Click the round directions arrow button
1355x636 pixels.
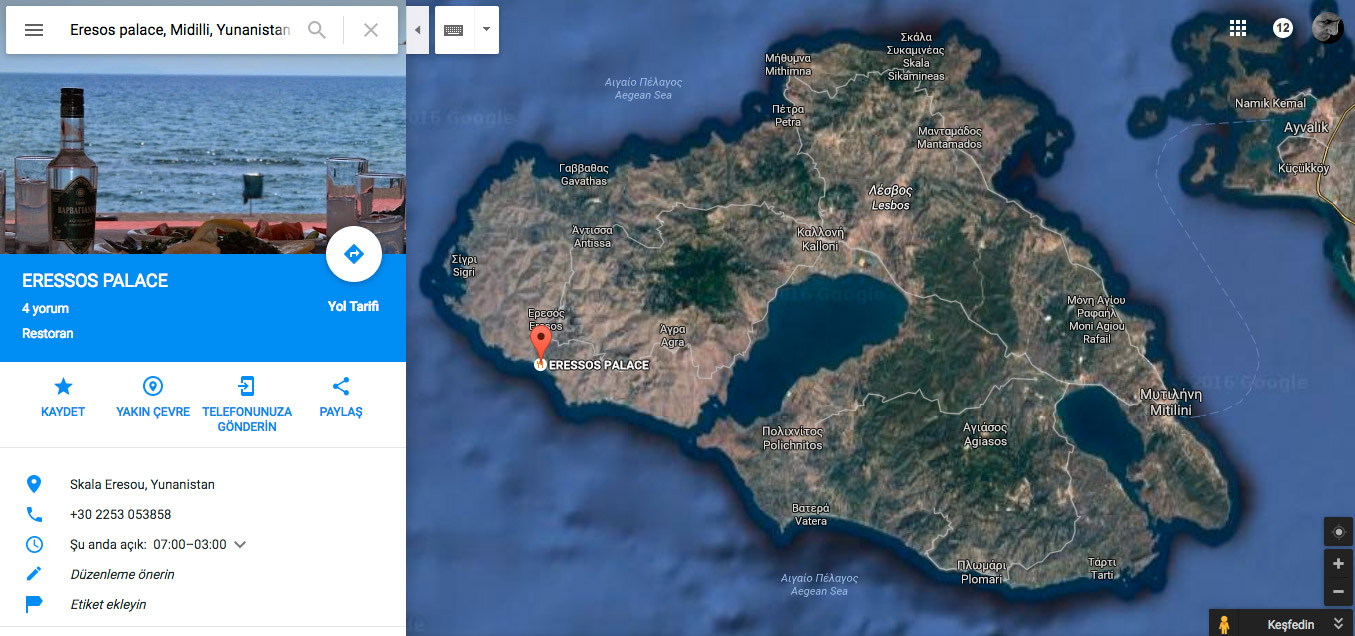354,254
